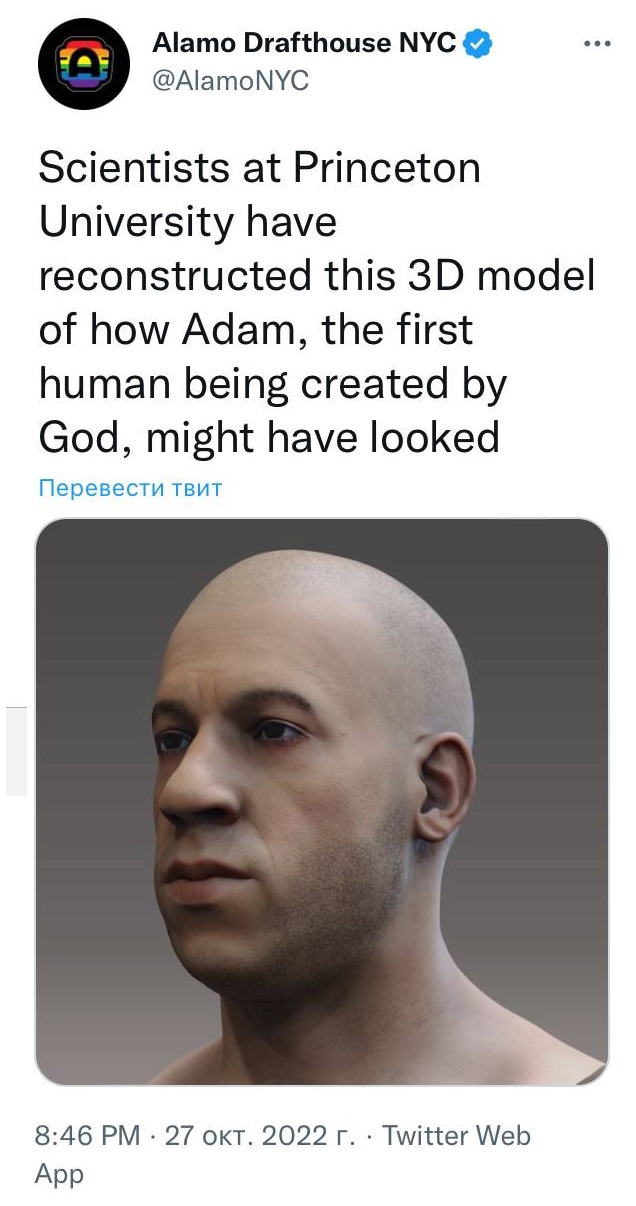Click the Перевести твит translate link

(x=130, y=488)
